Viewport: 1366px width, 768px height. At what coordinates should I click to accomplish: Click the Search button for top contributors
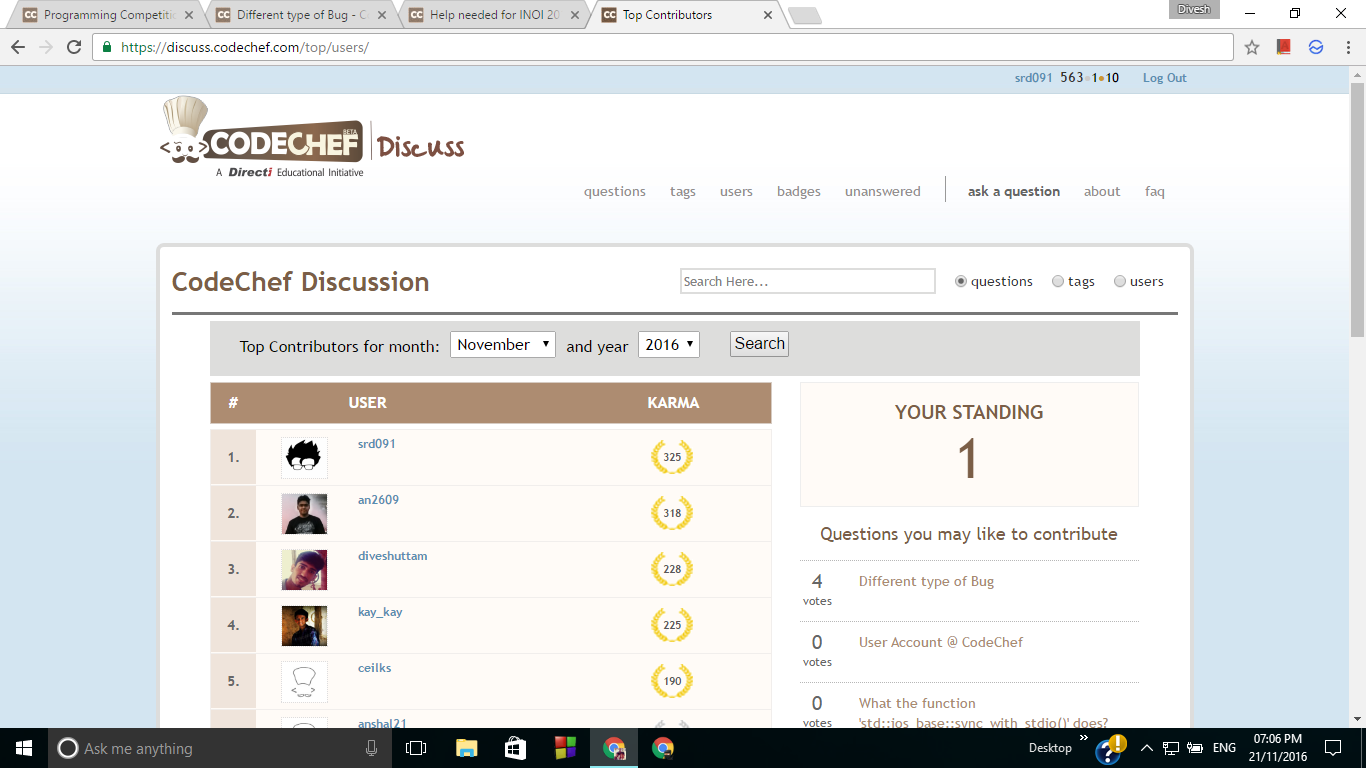click(x=759, y=344)
